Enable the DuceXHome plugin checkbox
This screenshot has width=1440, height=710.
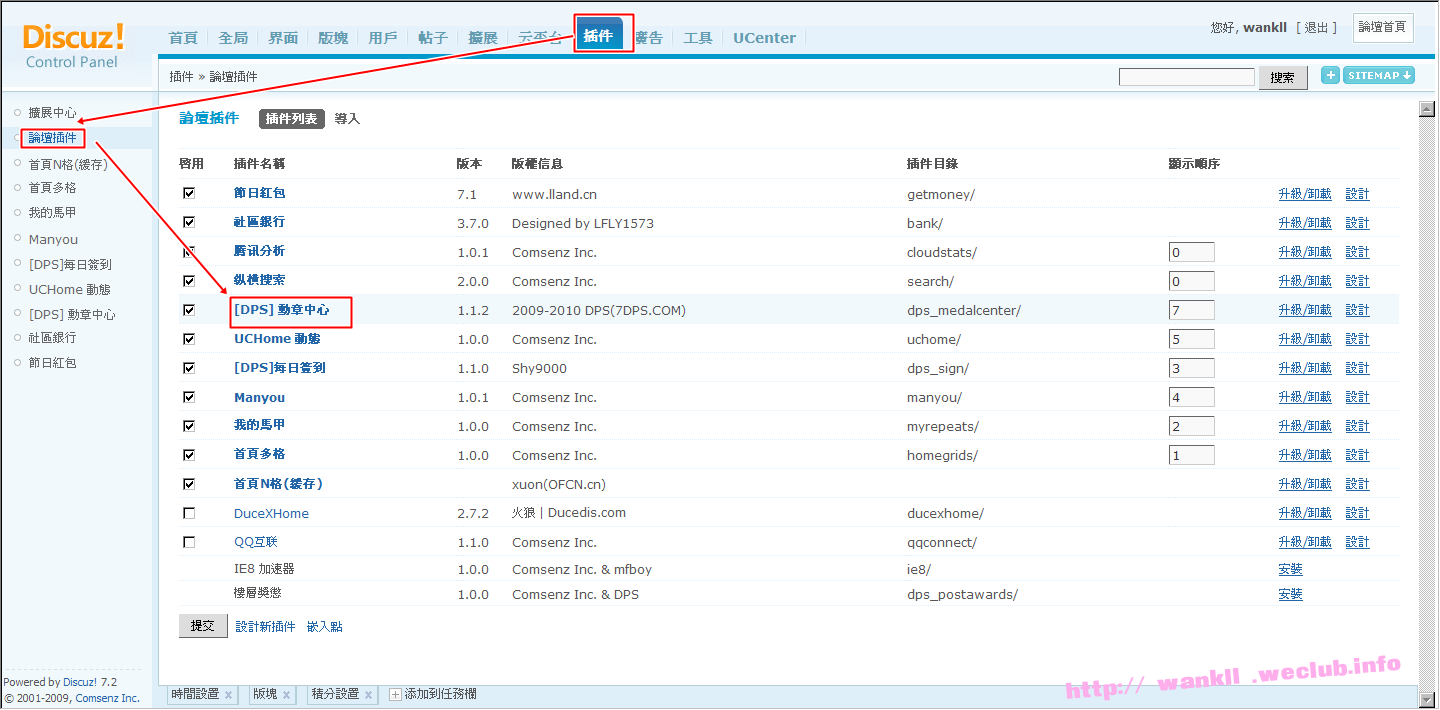coord(189,513)
